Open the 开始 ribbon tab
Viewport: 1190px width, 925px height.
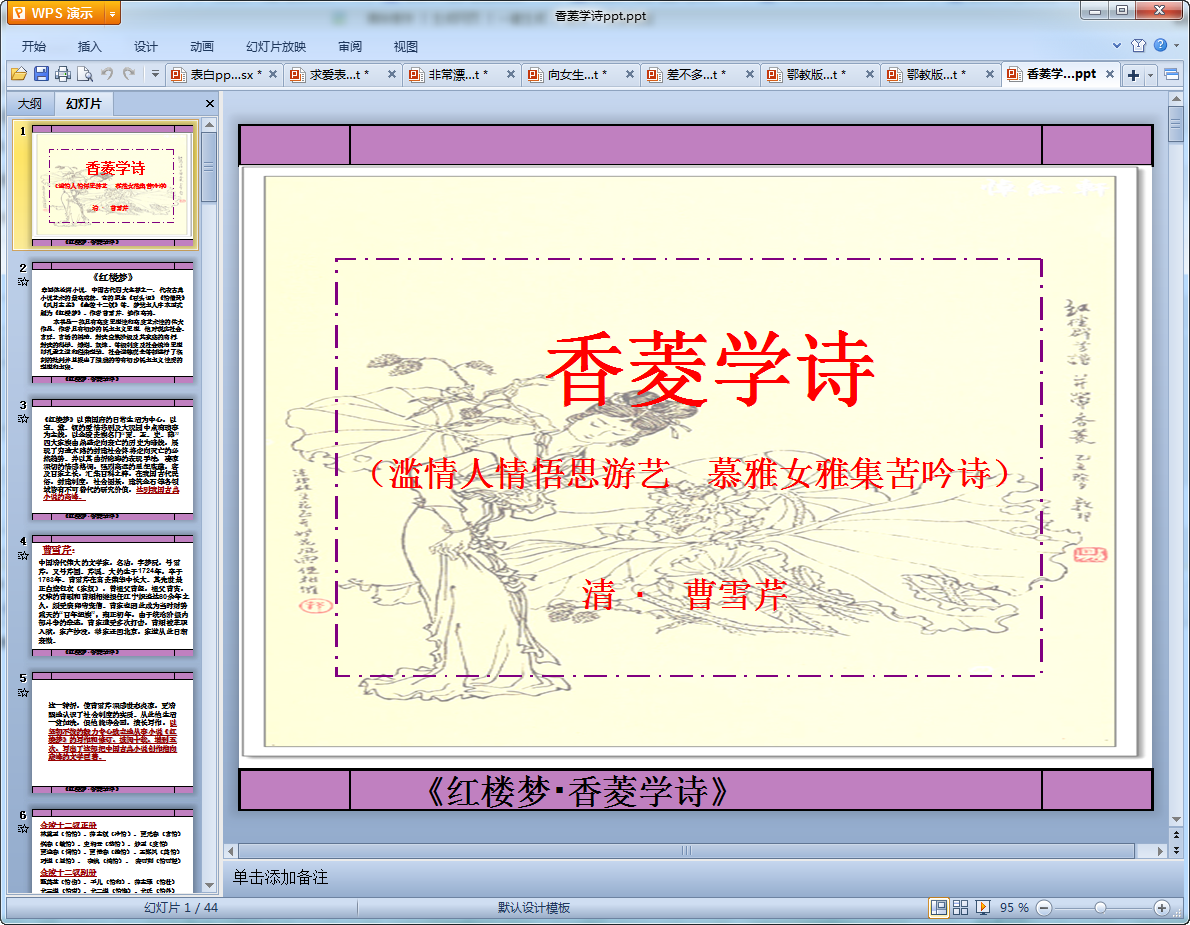click(33, 46)
